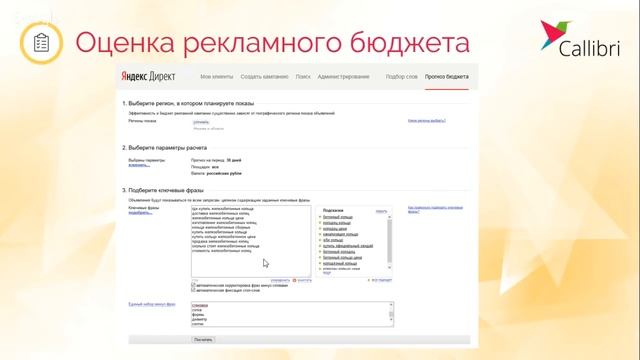Add suggestion колодезные кольца
Viewport: 640px width, 360px height.
tap(340, 263)
